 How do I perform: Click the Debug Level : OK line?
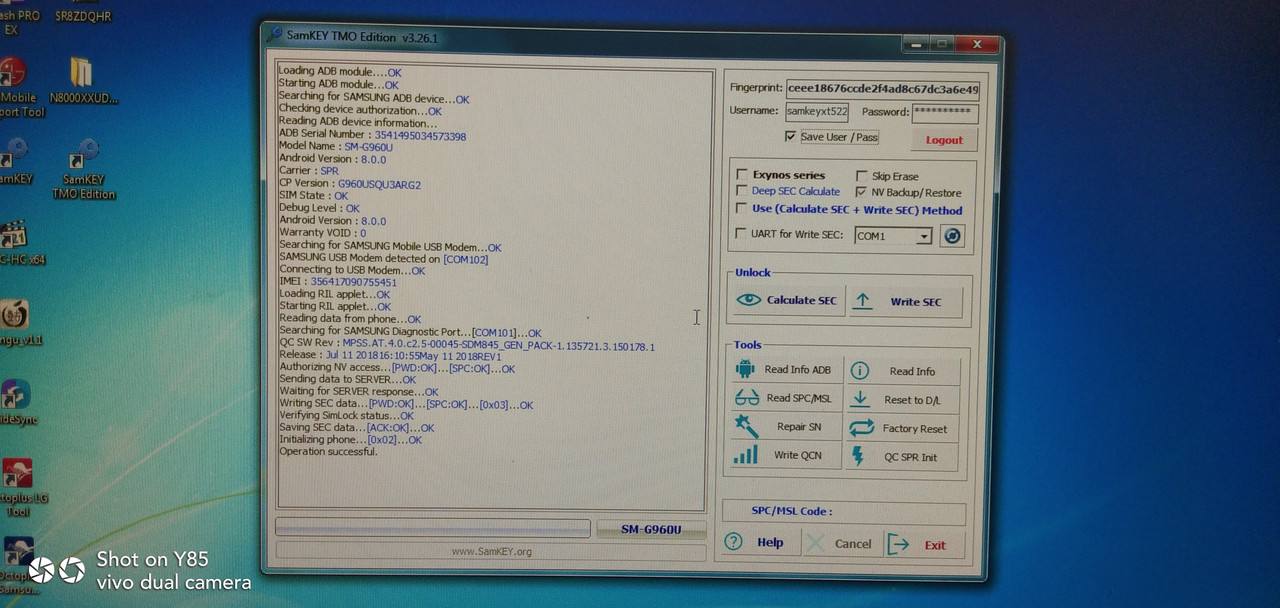point(319,208)
